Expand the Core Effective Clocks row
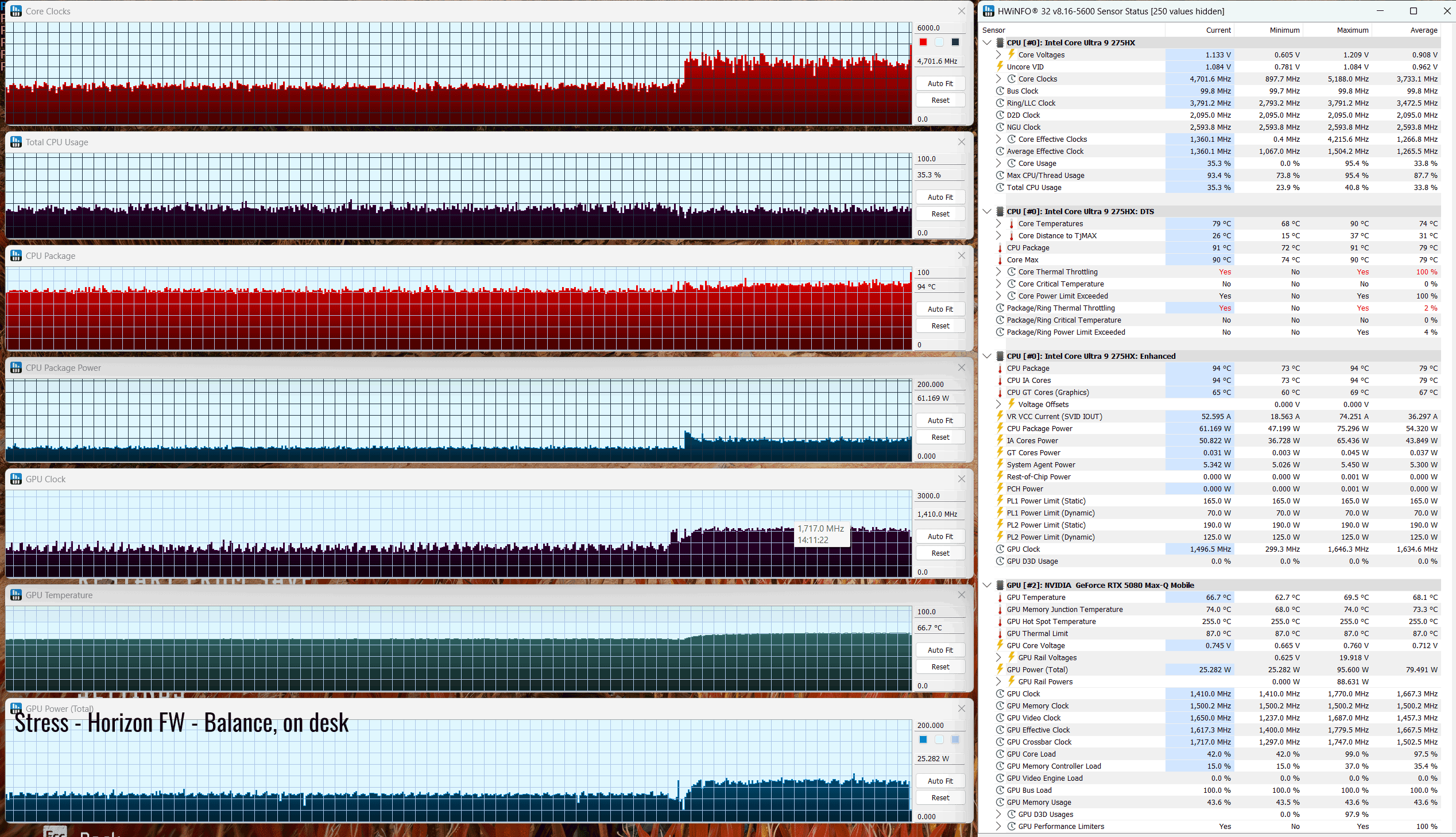 pyautogui.click(x=998, y=139)
